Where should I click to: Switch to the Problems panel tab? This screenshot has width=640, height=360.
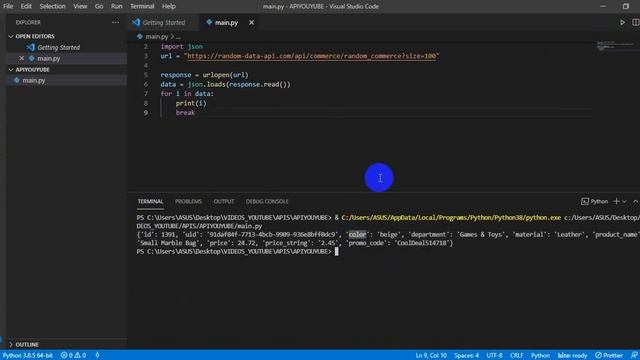click(188, 201)
